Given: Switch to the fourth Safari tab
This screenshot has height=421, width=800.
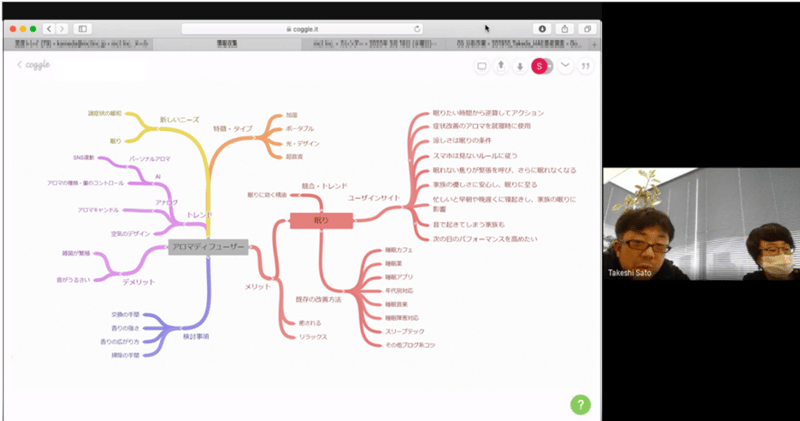Looking at the screenshot, I should click(519, 45).
